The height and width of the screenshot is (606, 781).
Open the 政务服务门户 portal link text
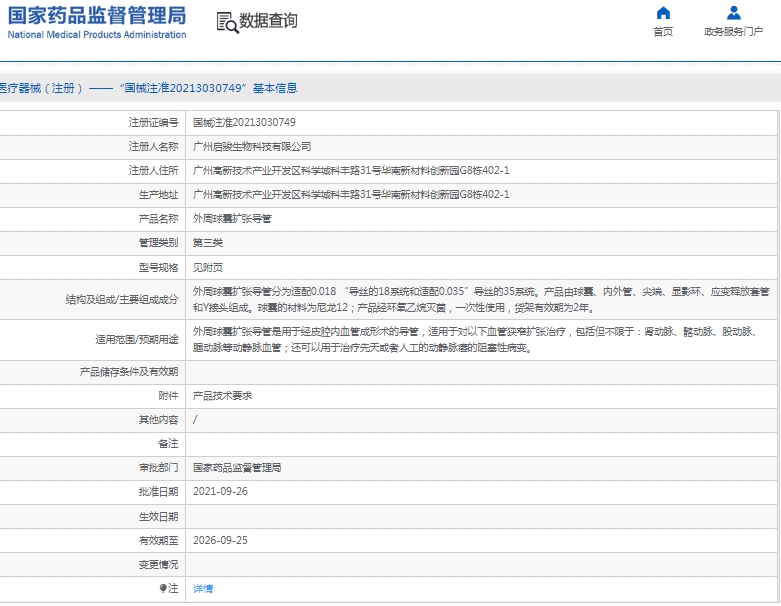[x=733, y=32]
